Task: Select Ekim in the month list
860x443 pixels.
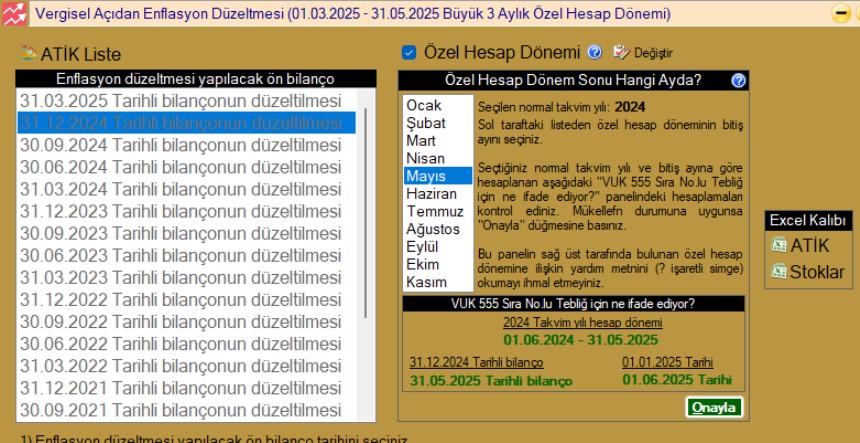Action: click(x=438, y=264)
